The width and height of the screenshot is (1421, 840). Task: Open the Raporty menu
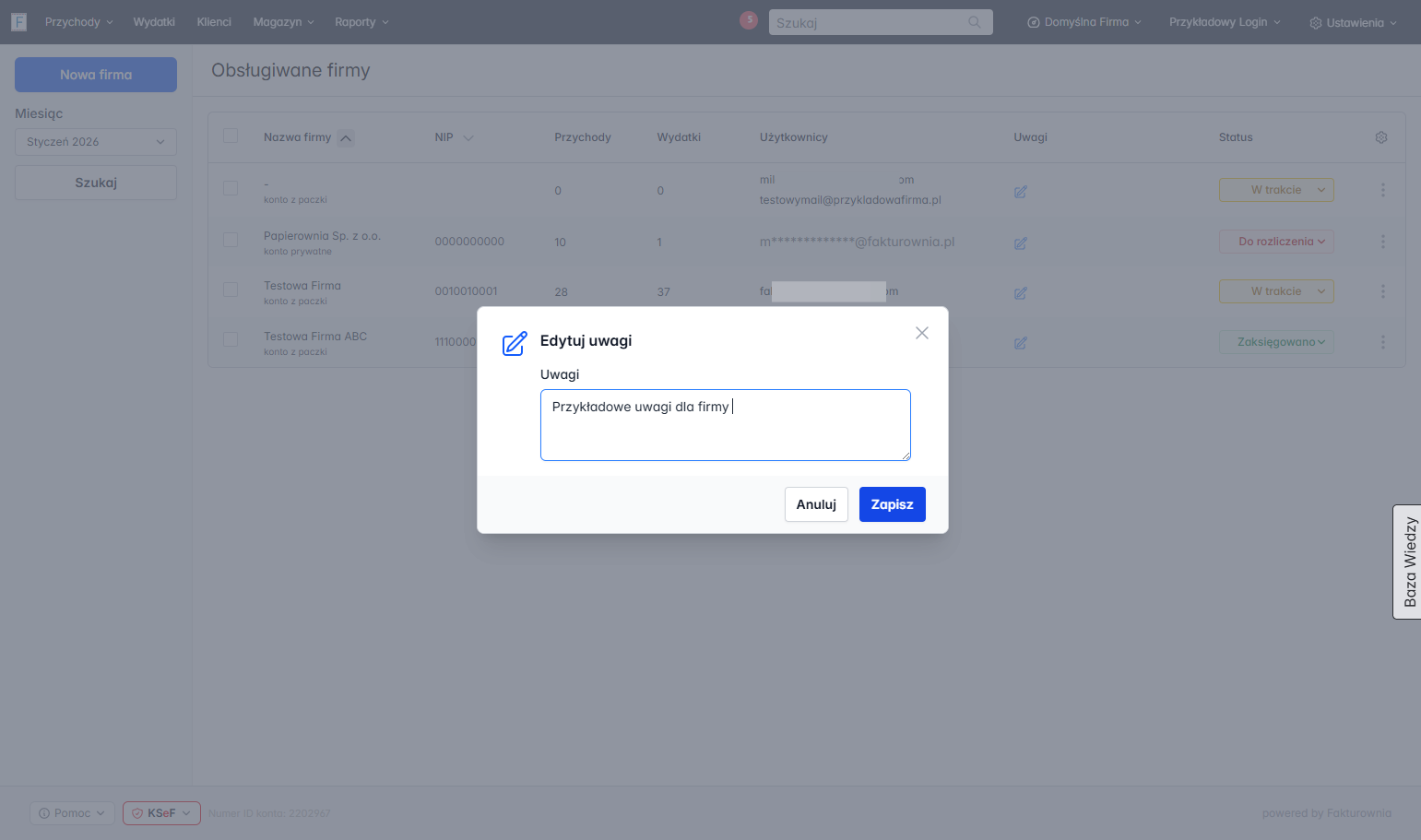362,22
